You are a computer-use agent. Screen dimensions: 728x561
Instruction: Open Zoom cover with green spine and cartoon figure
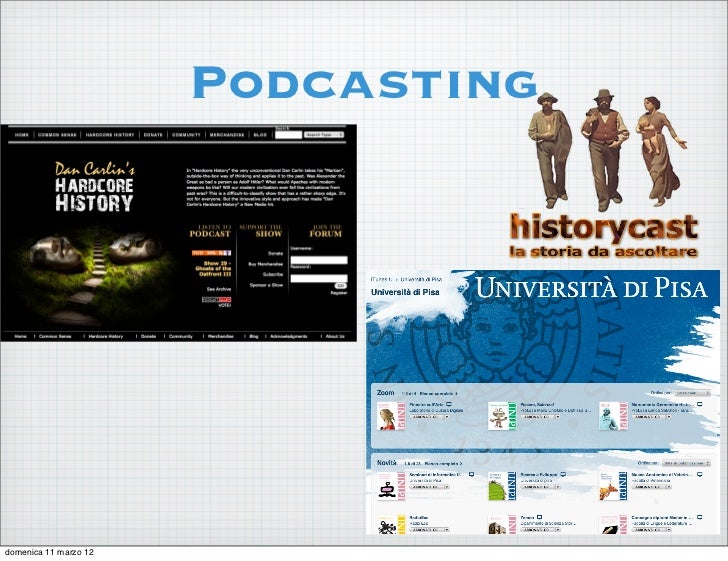click(502, 416)
